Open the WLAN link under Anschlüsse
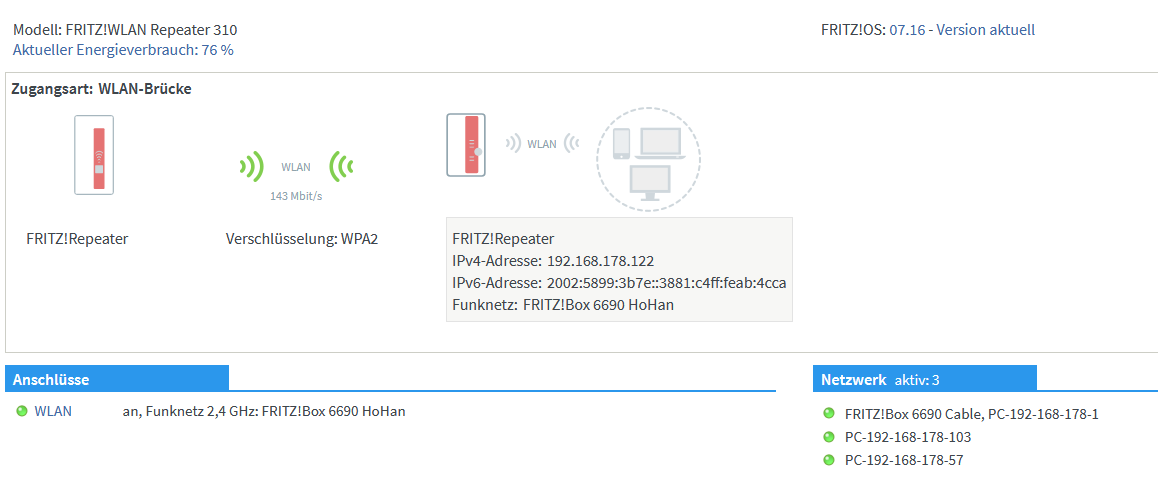 (53, 411)
